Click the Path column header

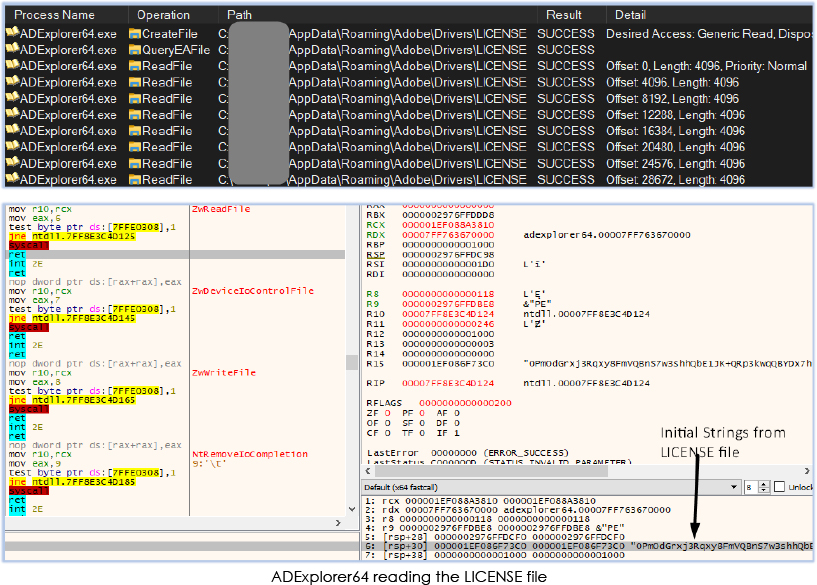239,15
